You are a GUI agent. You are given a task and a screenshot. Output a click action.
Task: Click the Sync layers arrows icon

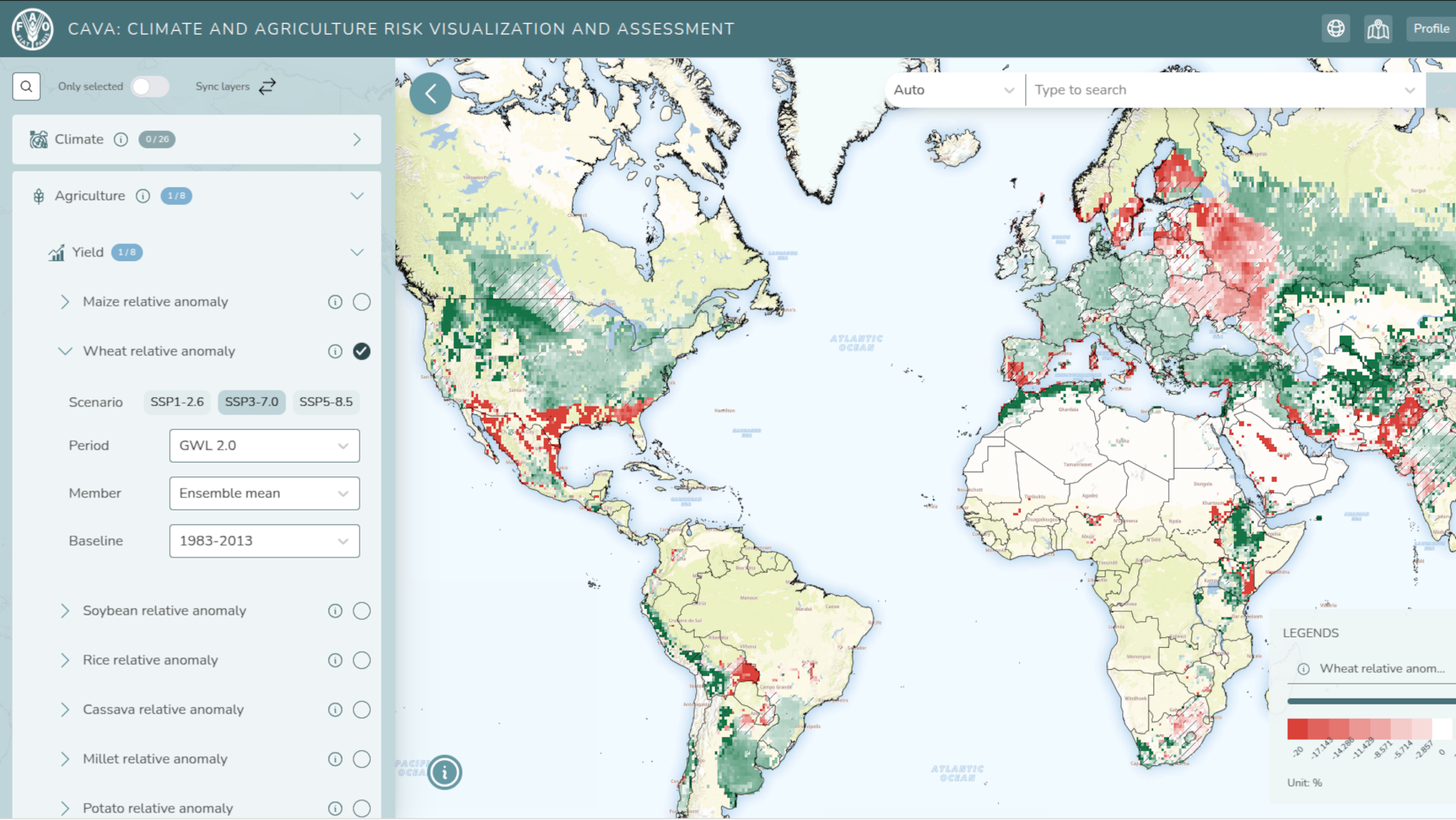[267, 86]
